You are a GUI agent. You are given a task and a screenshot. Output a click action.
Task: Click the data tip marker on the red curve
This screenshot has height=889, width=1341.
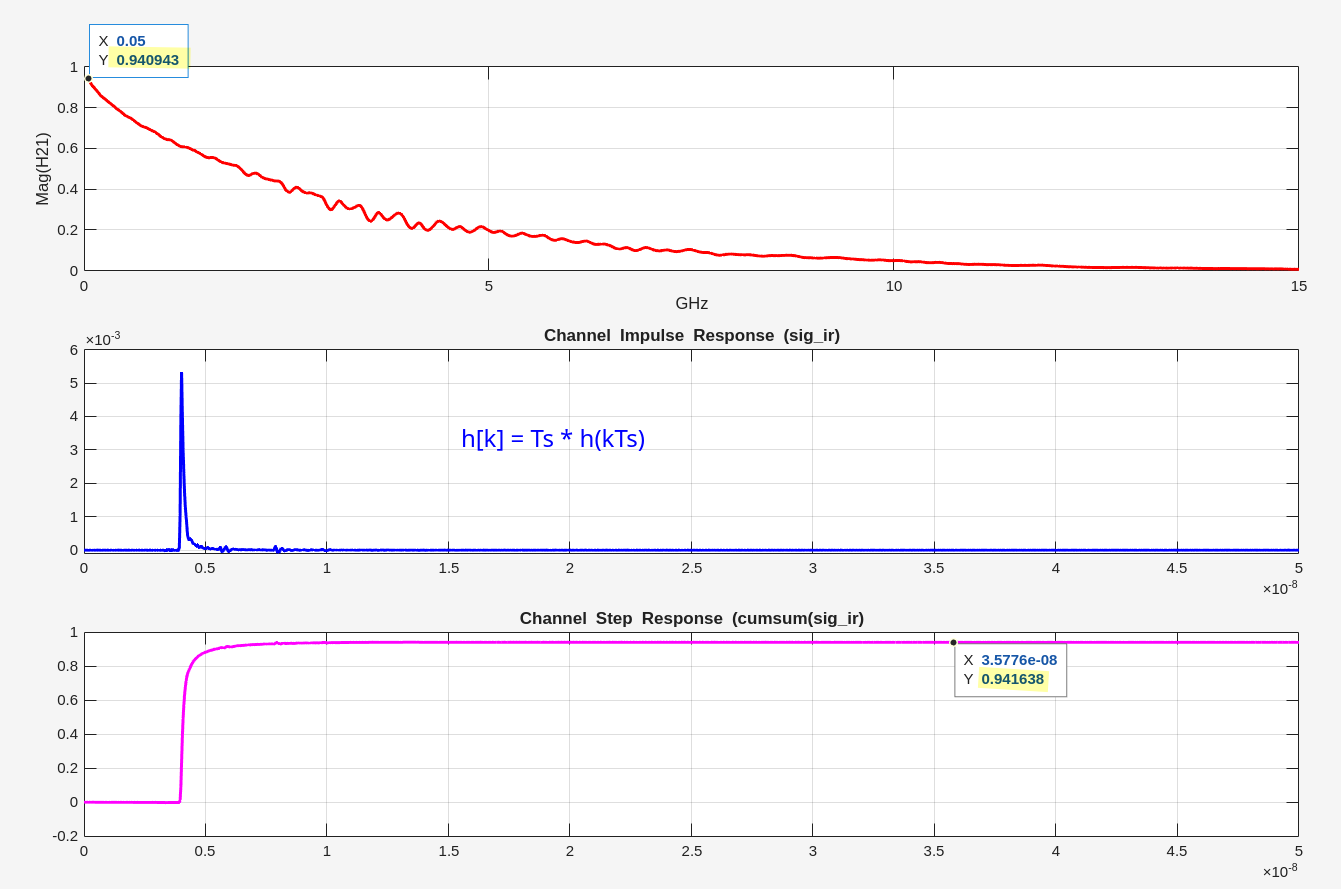[88, 78]
